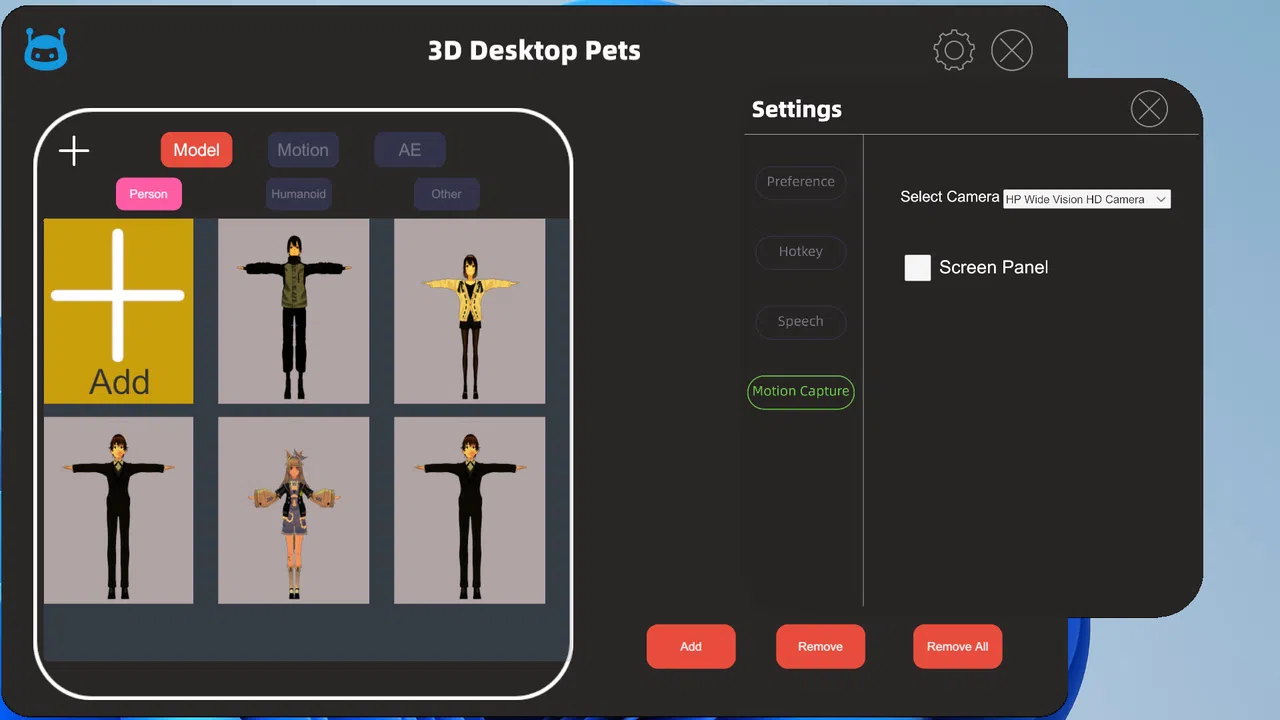Enable the Screen Panel checkbox
The image size is (1280, 720).
click(x=918, y=267)
